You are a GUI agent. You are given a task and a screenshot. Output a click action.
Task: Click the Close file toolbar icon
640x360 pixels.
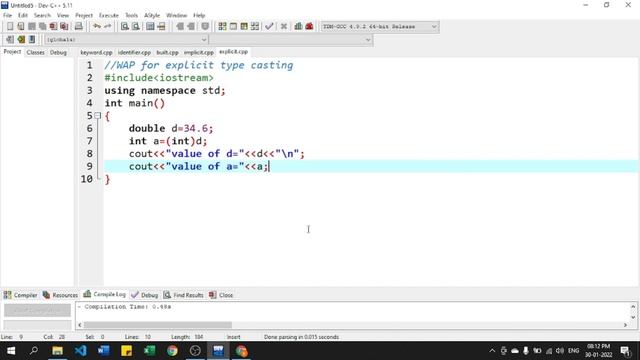(x=53, y=27)
